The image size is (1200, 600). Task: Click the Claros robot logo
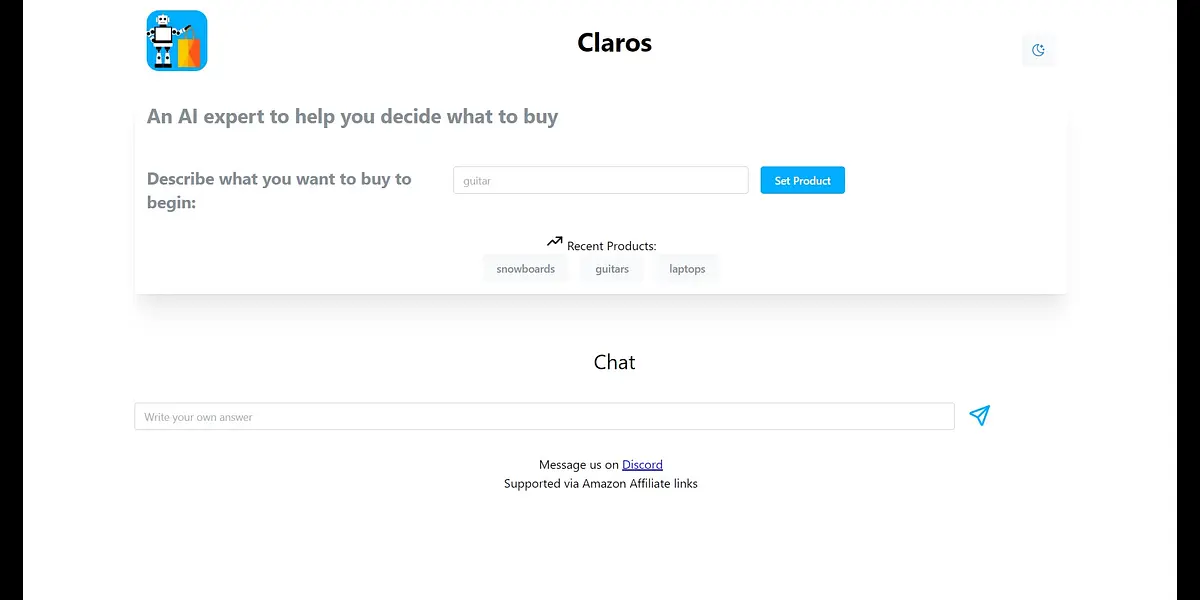pos(177,41)
